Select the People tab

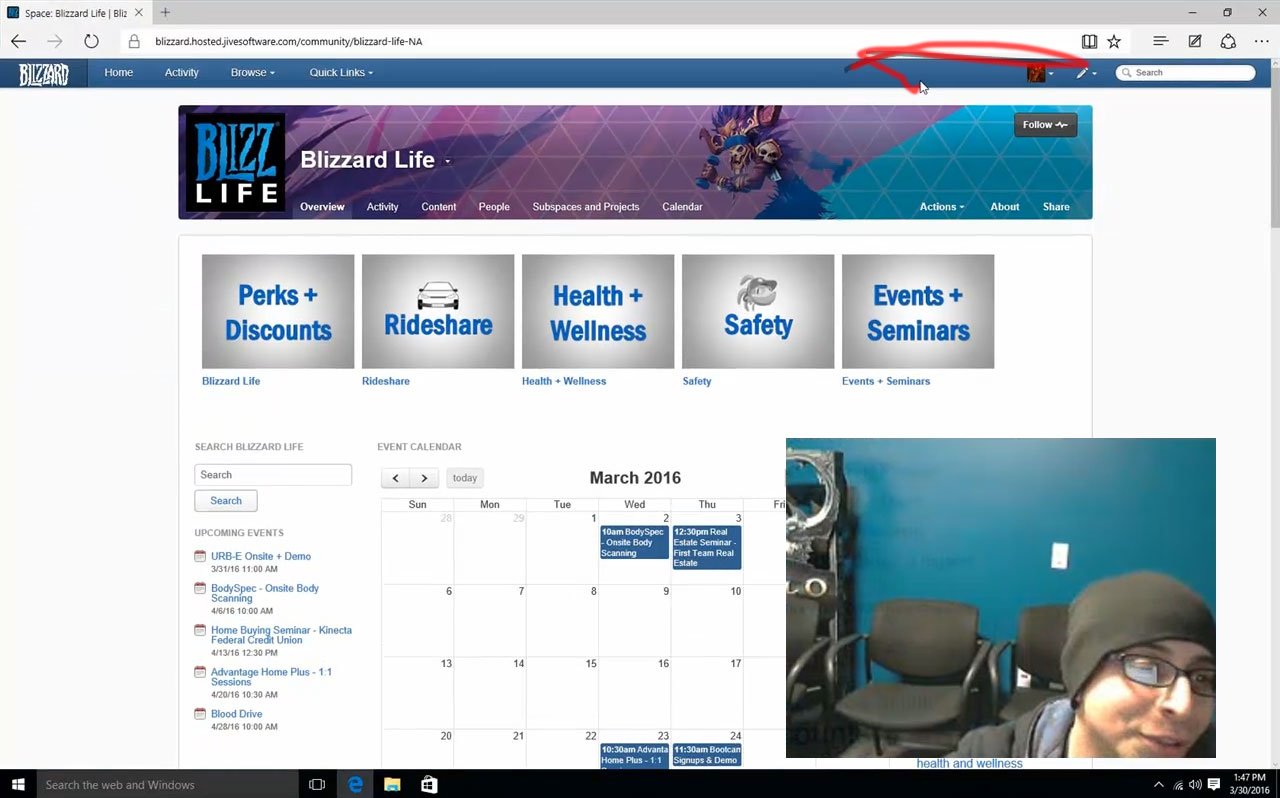pos(494,207)
